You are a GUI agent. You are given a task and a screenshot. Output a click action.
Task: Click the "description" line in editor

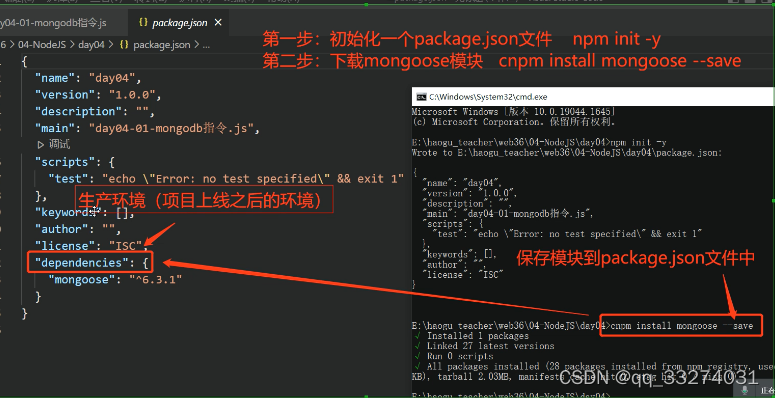pyautogui.click(x=94, y=111)
